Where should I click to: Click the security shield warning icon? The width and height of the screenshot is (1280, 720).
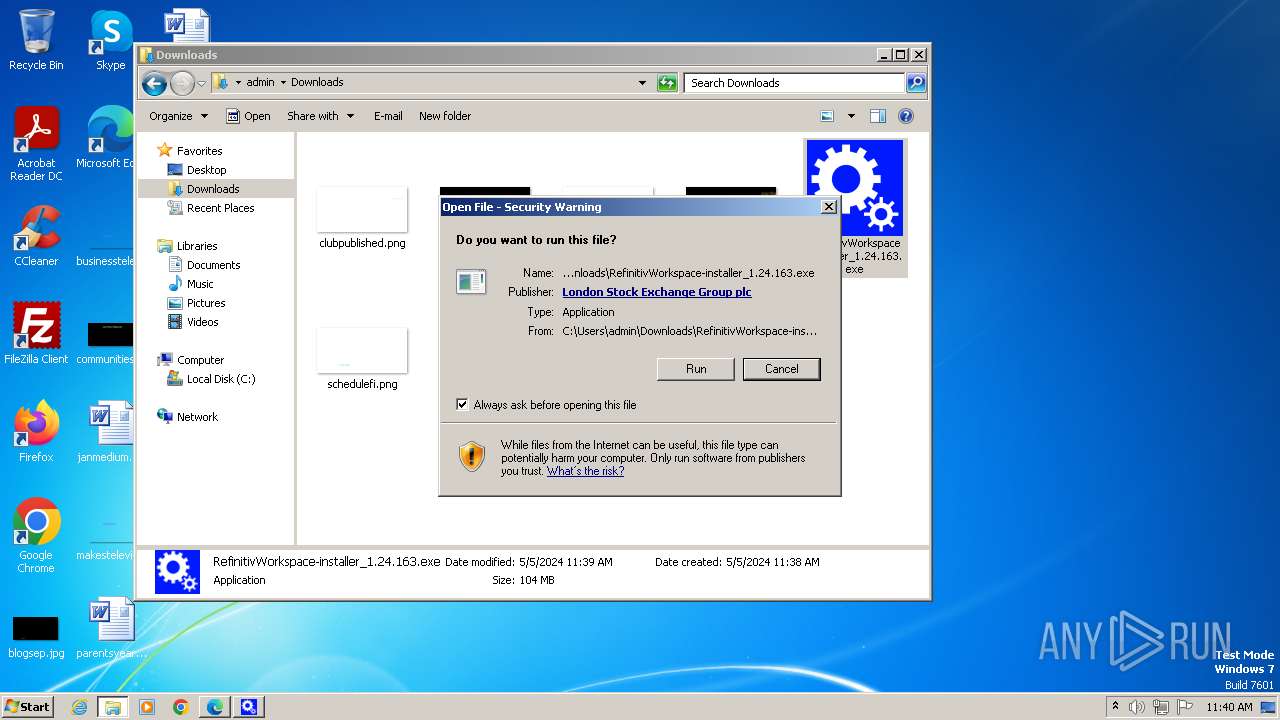click(472, 457)
